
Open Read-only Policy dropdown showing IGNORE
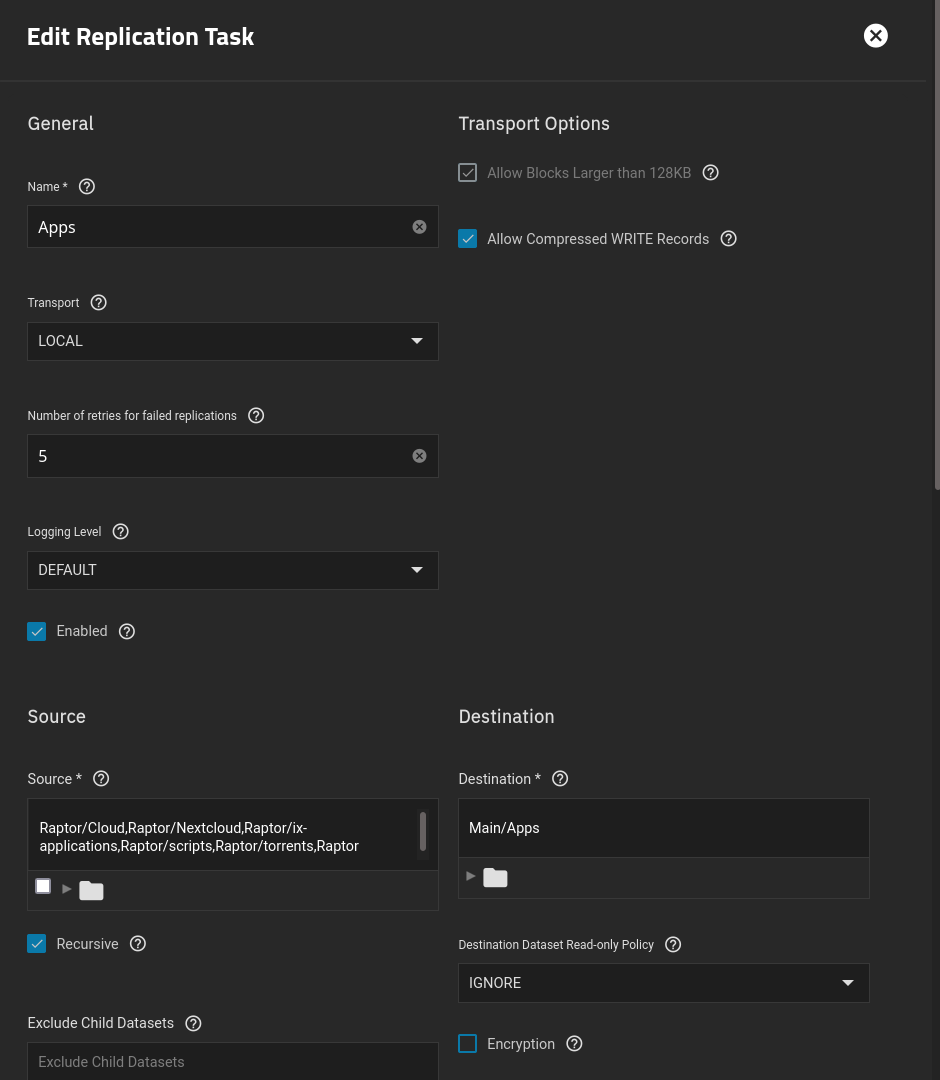pos(663,983)
